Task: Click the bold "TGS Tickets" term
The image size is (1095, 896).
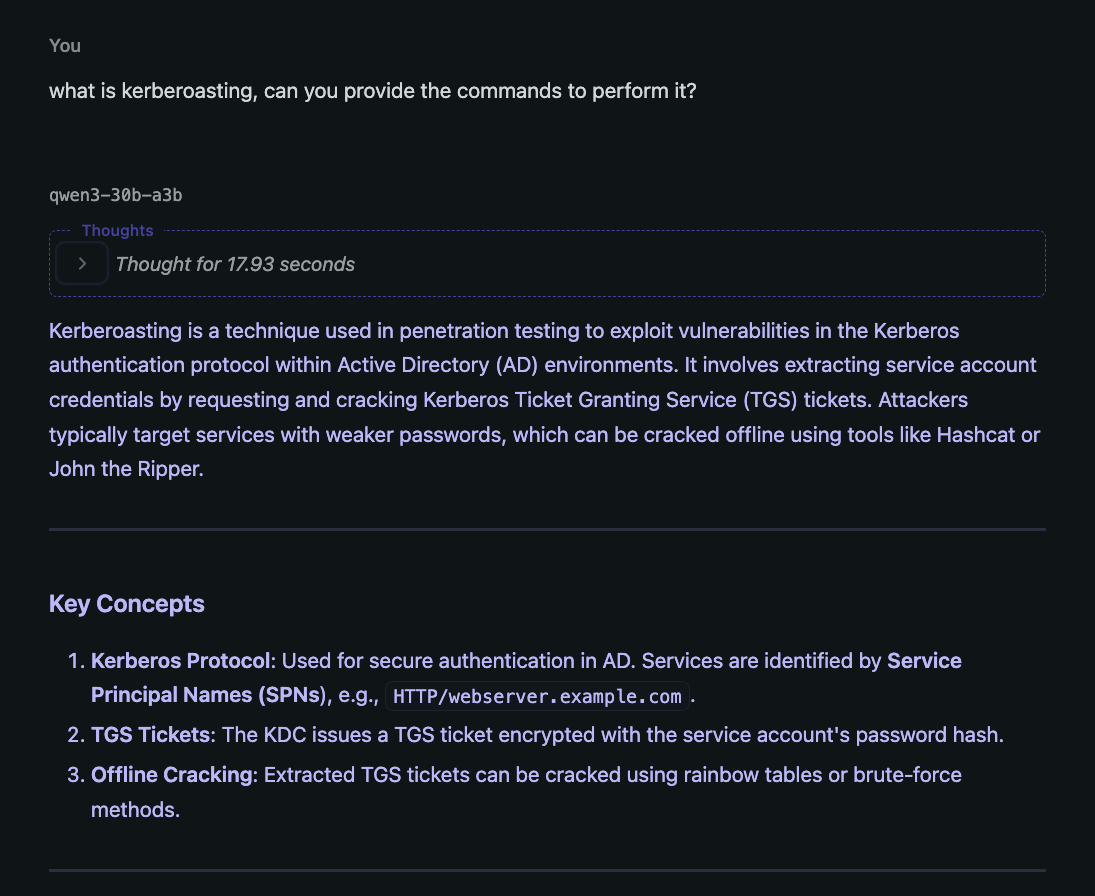Action: pyautogui.click(x=151, y=735)
